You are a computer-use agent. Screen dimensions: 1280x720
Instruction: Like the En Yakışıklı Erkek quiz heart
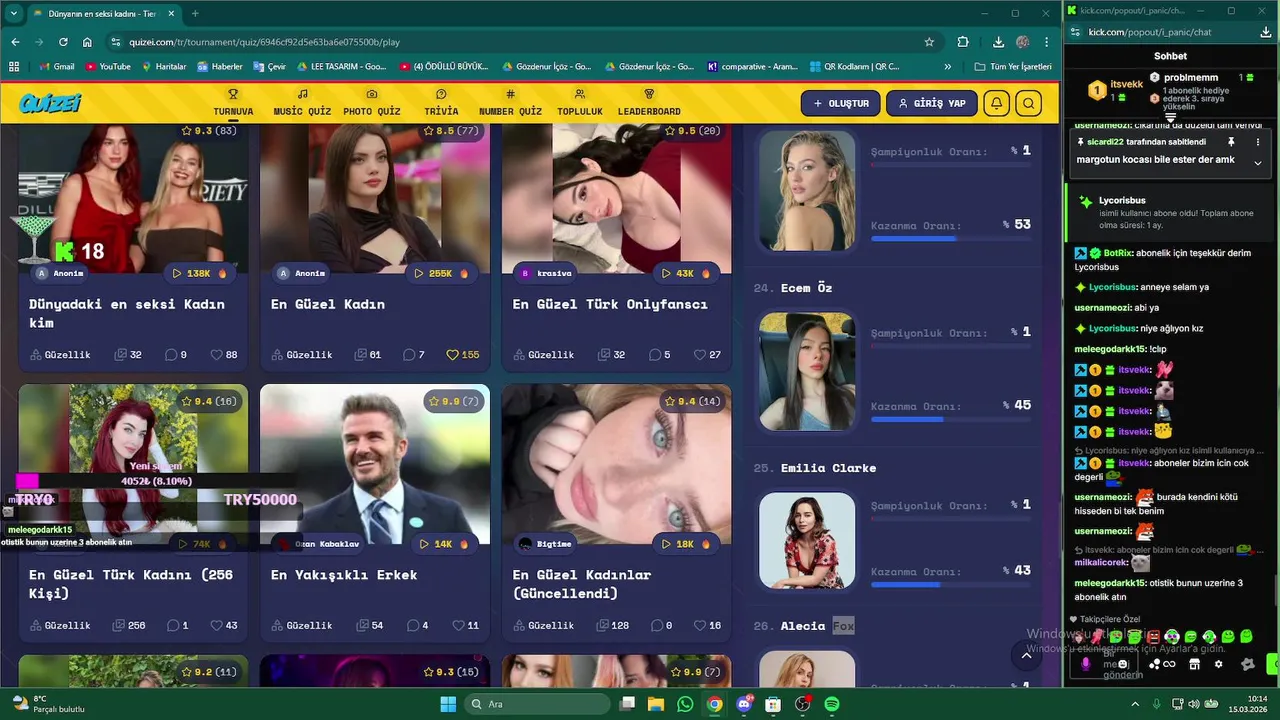coord(458,626)
